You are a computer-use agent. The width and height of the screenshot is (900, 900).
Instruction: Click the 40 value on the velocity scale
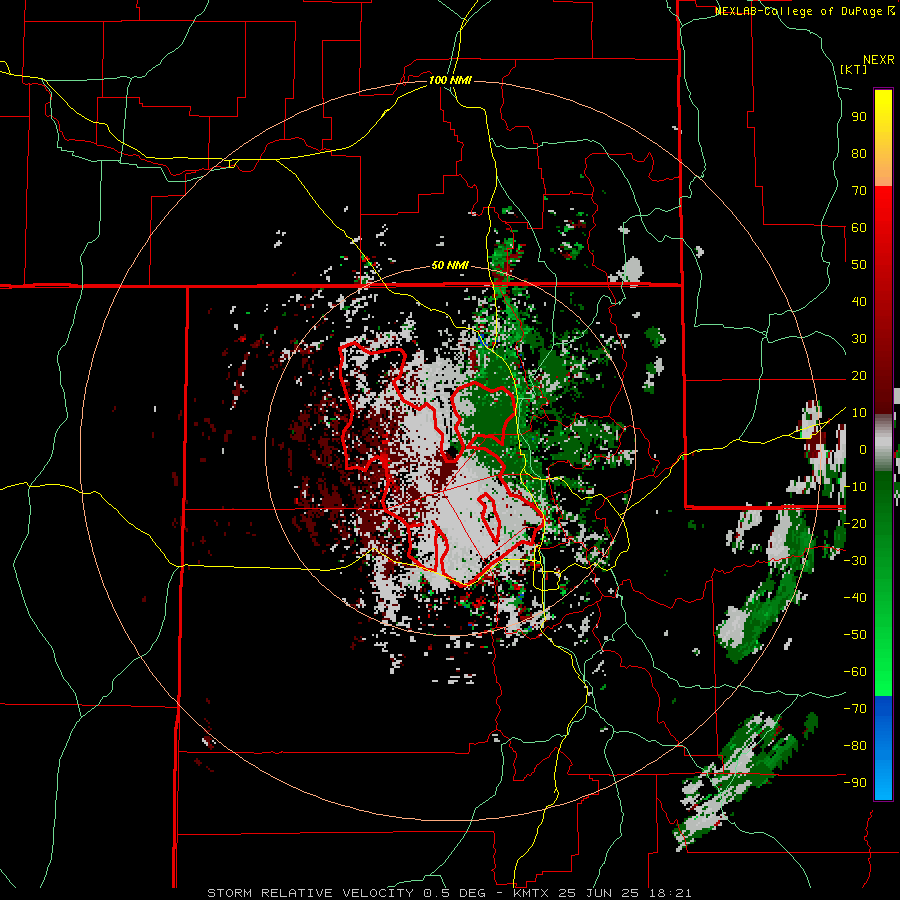pyautogui.click(x=859, y=302)
